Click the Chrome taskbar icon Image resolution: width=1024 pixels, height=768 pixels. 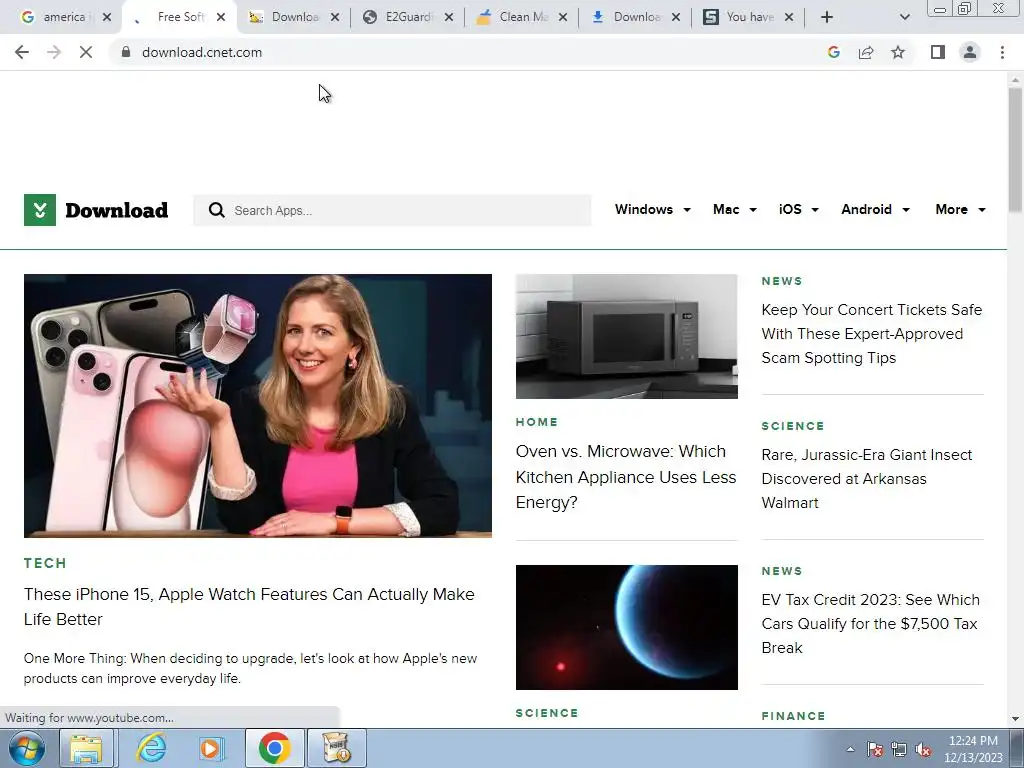tap(275, 748)
